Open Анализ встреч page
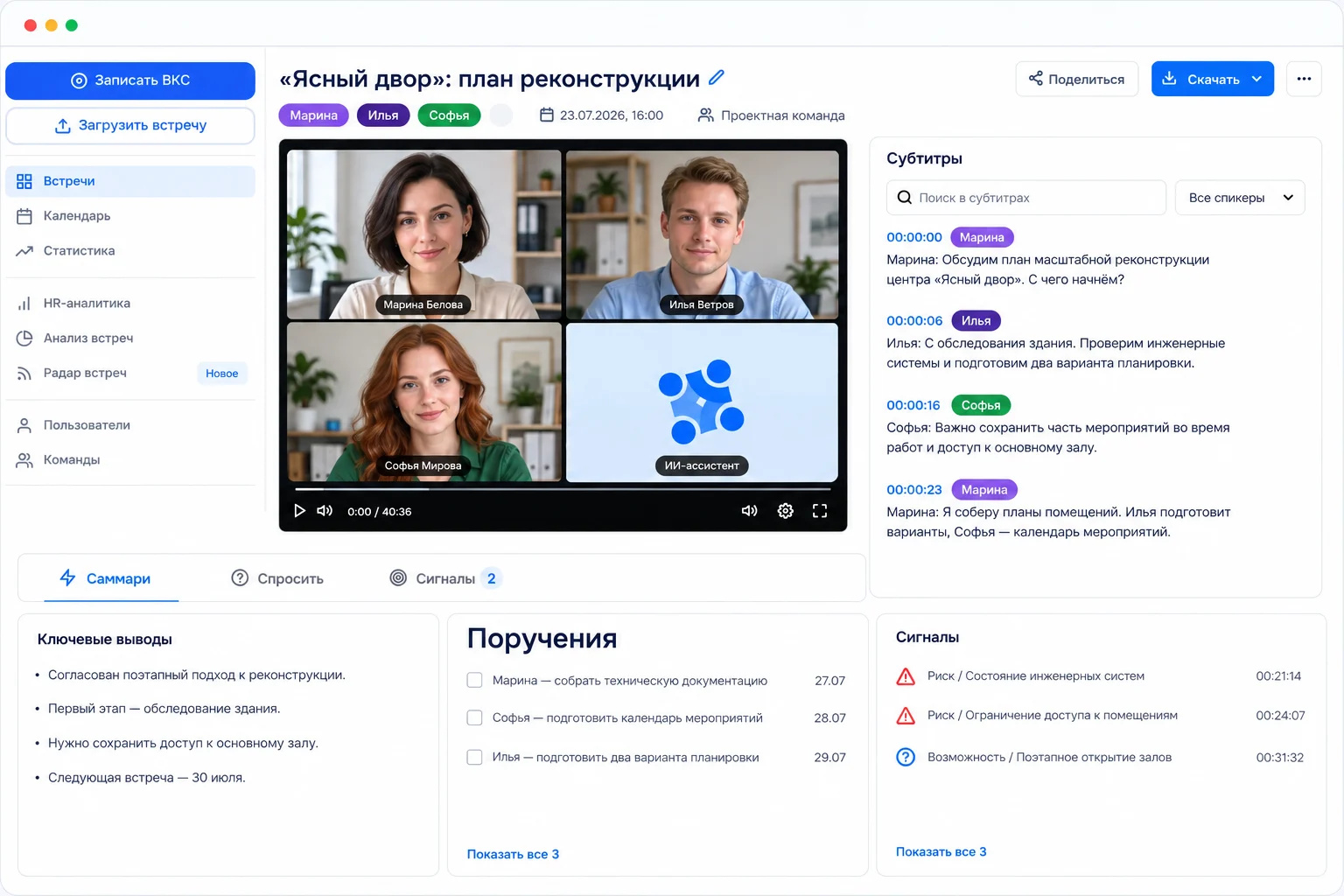This screenshot has width=1344, height=896. (x=130, y=339)
